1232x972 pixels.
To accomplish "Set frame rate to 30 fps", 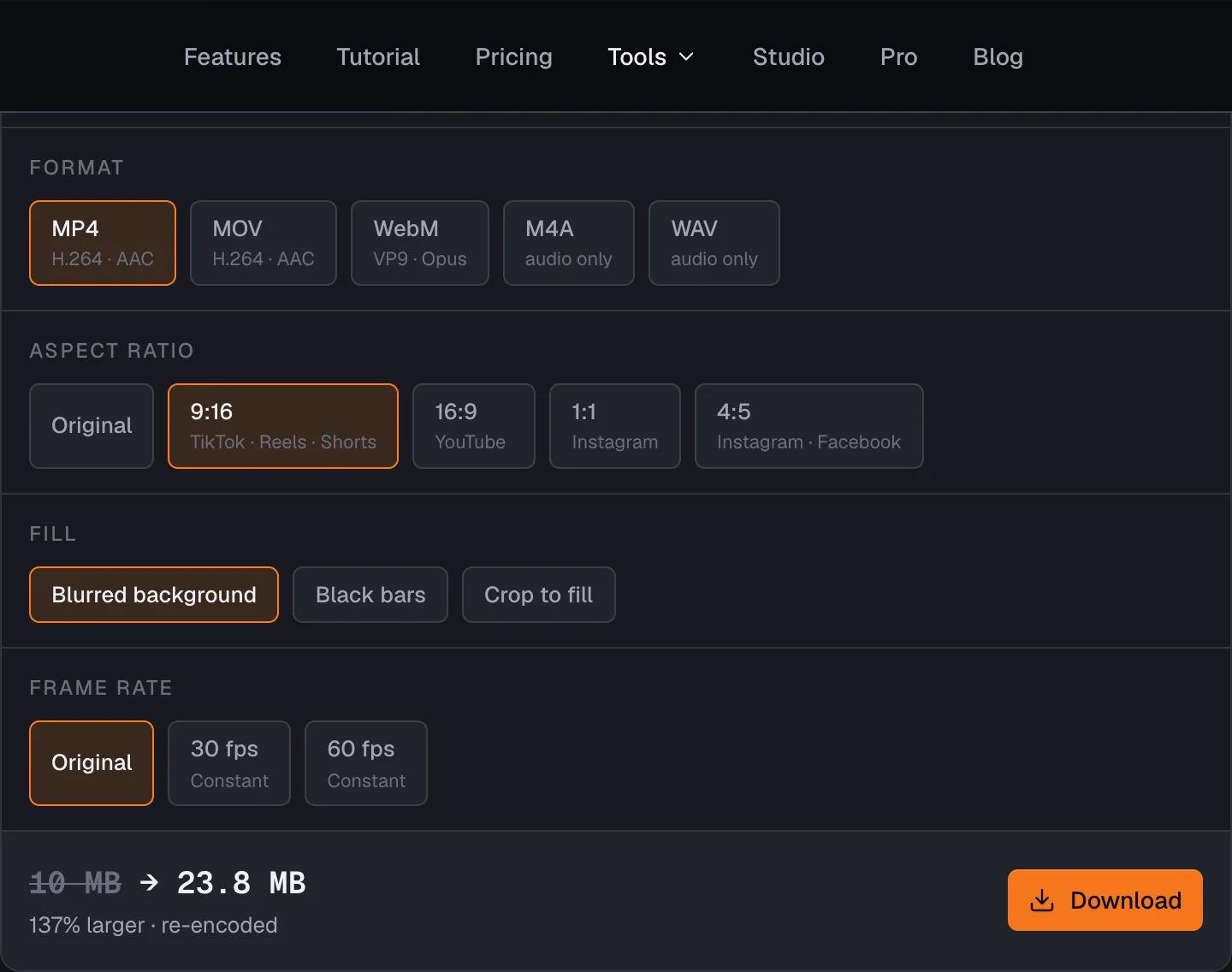I will [229, 763].
